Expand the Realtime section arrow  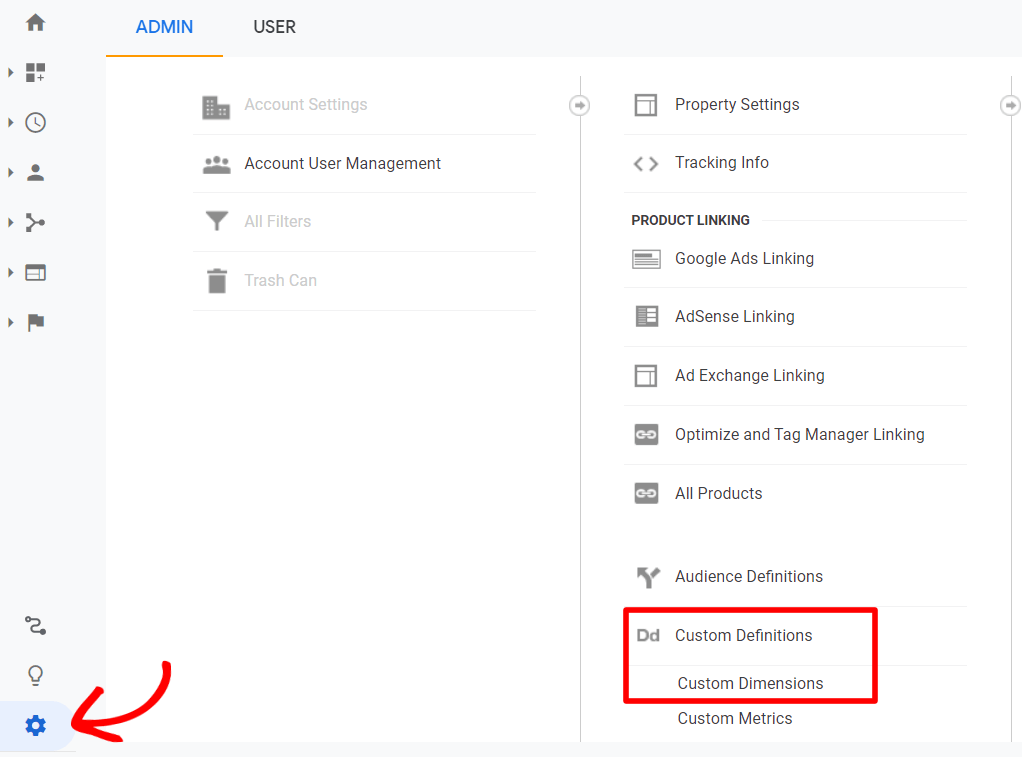tap(10, 123)
